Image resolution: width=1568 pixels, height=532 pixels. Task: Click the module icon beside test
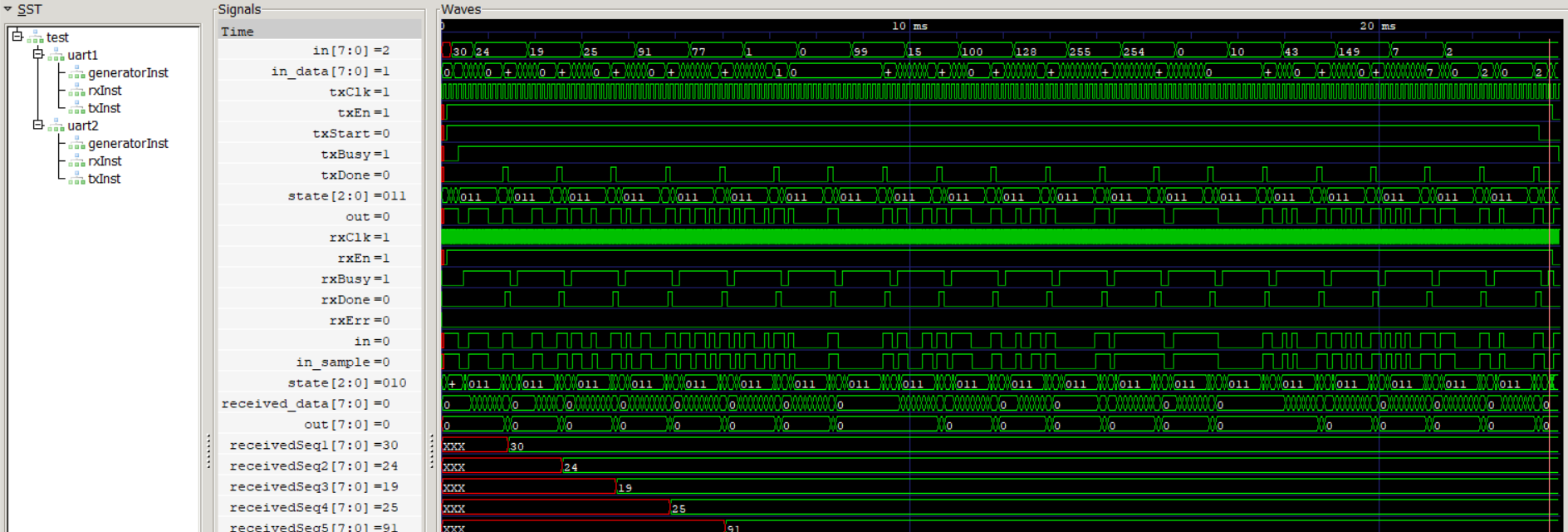click(35, 37)
